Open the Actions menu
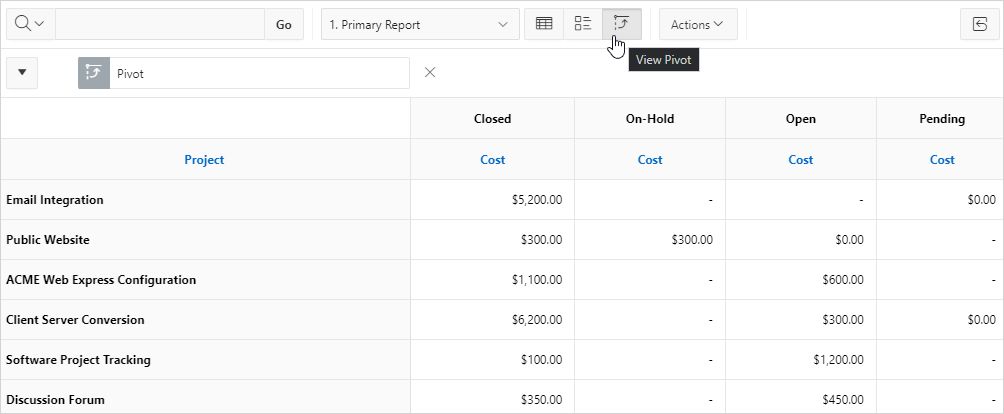The height and width of the screenshot is (414, 1004). click(x=698, y=24)
